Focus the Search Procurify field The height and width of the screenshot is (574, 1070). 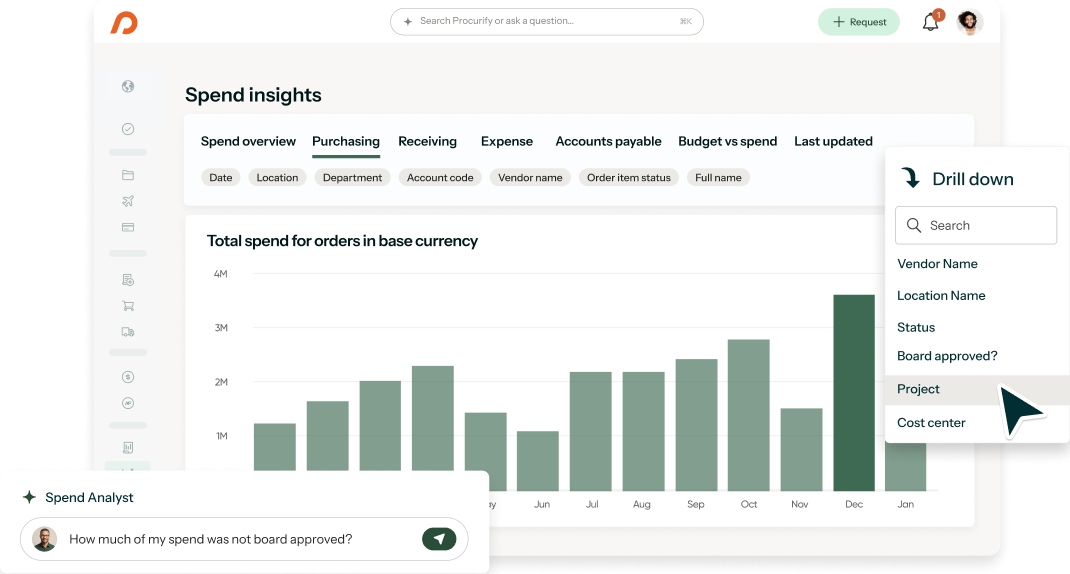click(547, 22)
